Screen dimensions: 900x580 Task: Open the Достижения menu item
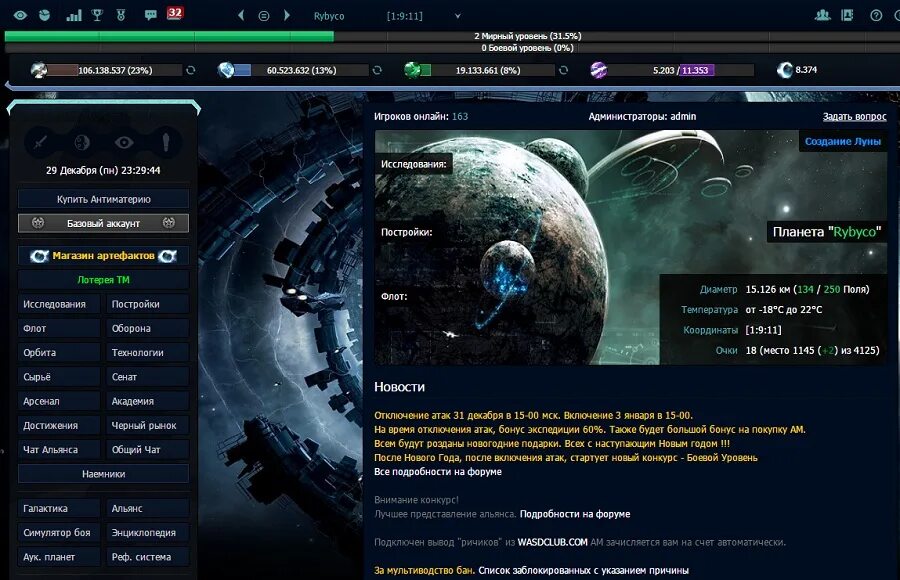[59, 426]
